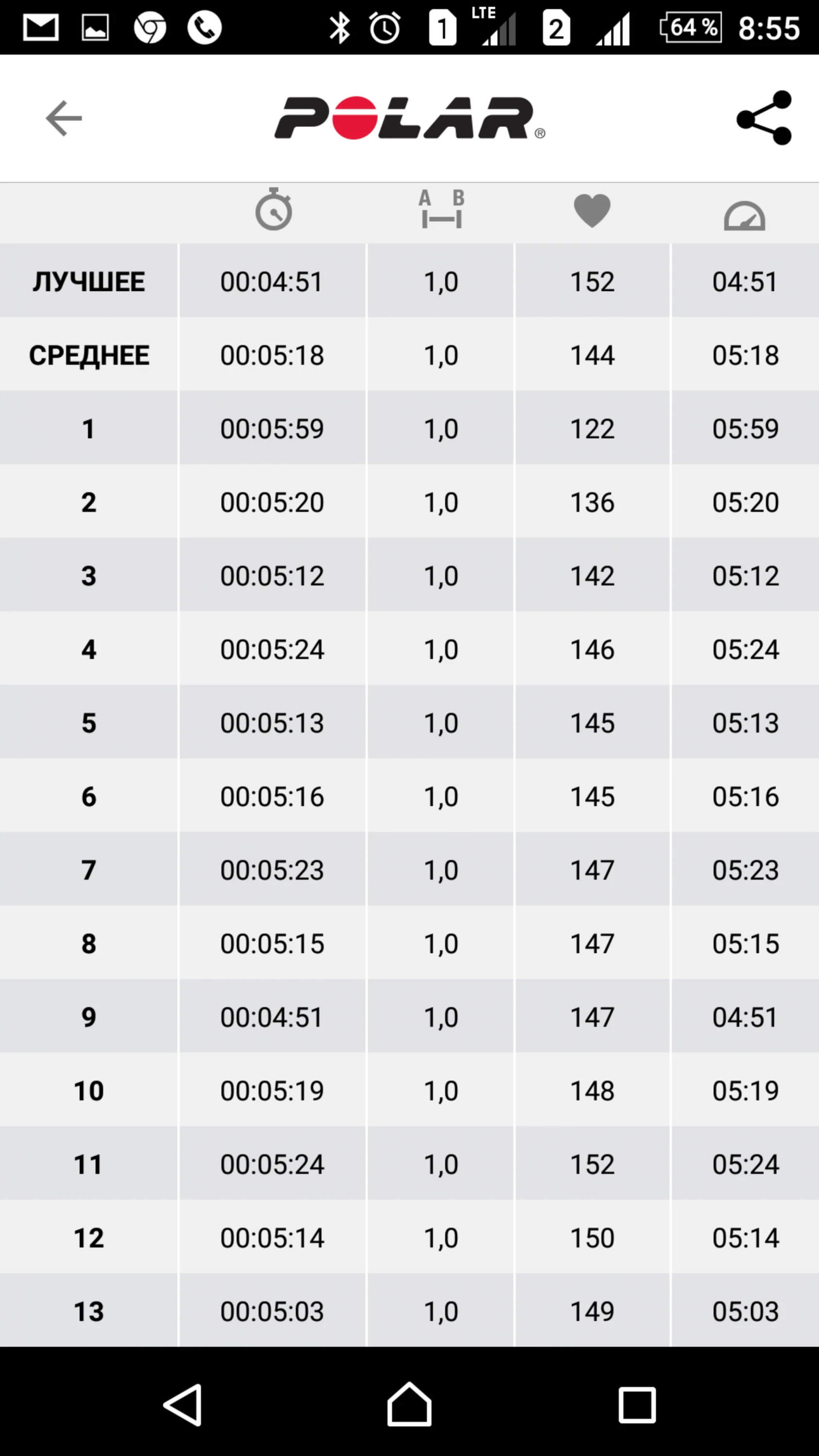Tap lap 2 heart rate 136
The width and height of the screenshot is (819, 1456).
click(x=592, y=502)
